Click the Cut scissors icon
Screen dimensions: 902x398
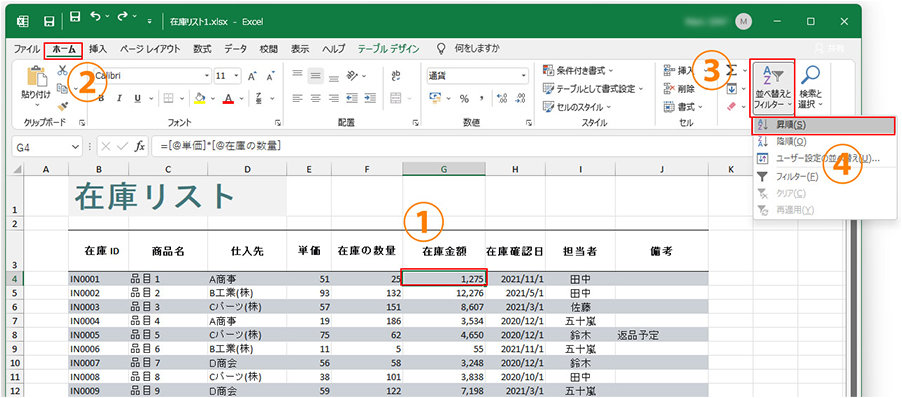[63, 71]
